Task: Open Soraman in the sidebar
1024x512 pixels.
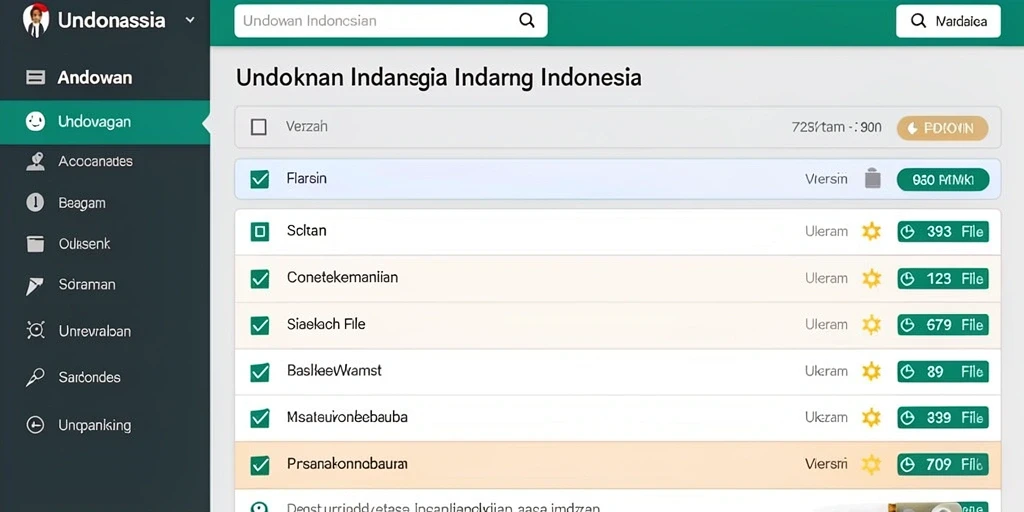Action: click(87, 285)
